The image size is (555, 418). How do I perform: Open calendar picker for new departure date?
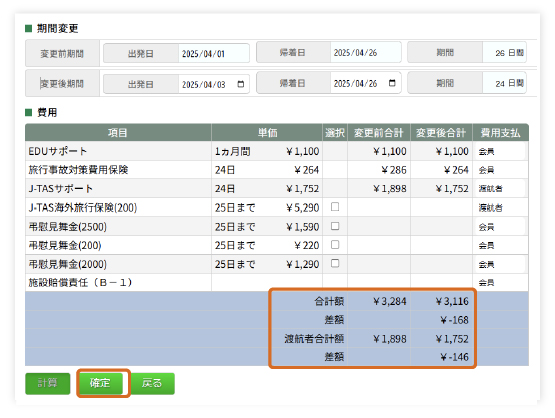[241, 84]
